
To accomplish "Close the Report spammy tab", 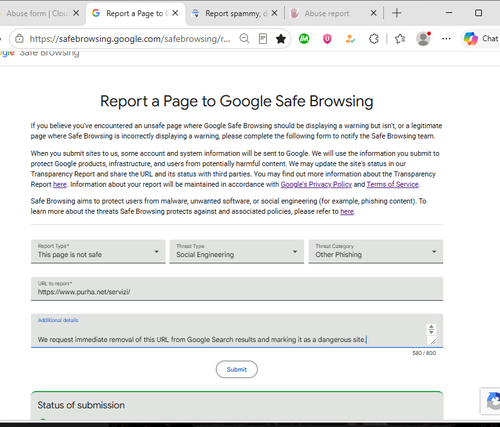I will (274, 13).
